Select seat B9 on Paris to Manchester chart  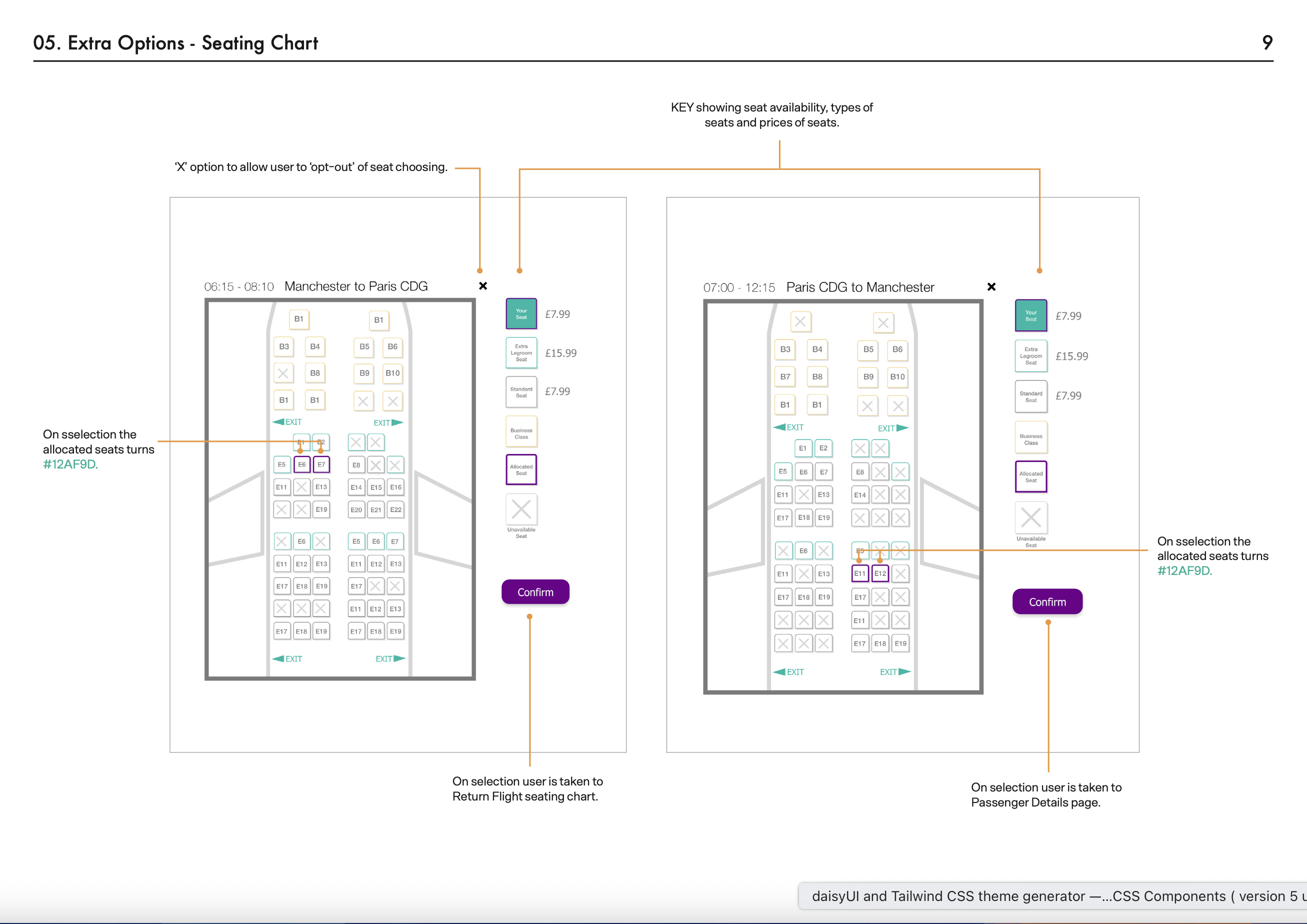[868, 377]
